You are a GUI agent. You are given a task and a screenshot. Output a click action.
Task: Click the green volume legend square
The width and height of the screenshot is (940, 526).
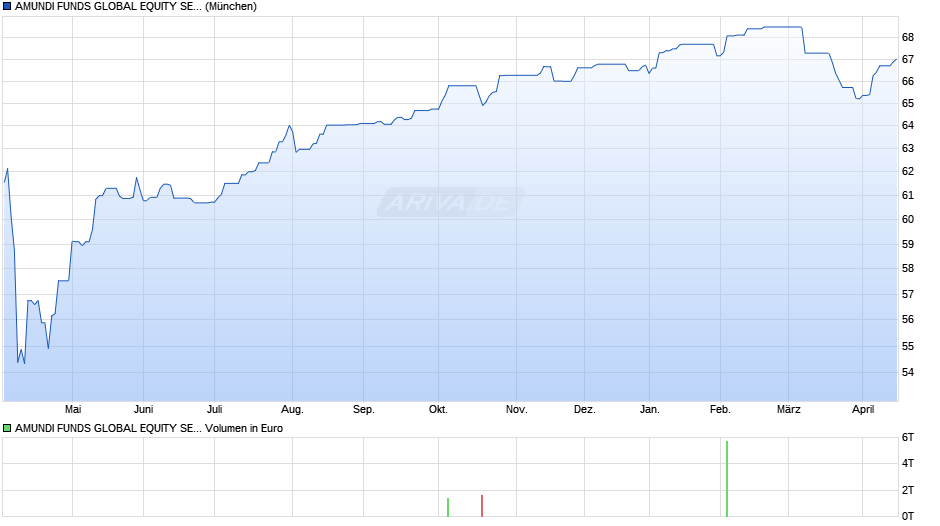[x=7, y=428]
